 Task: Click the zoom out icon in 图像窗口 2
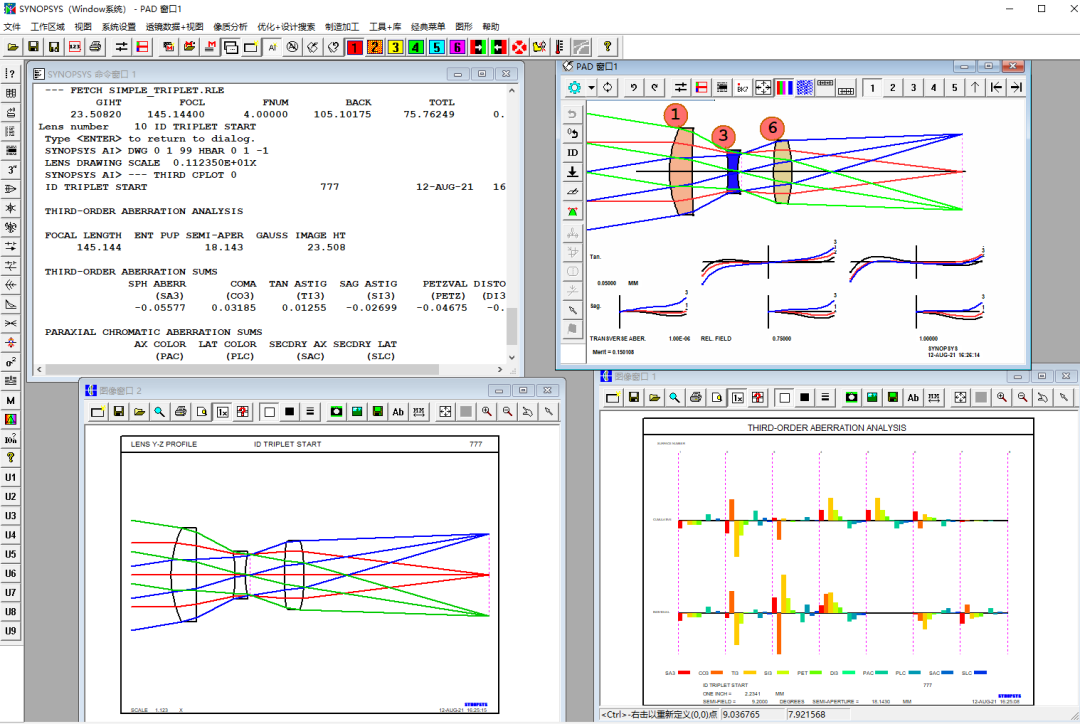508,411
